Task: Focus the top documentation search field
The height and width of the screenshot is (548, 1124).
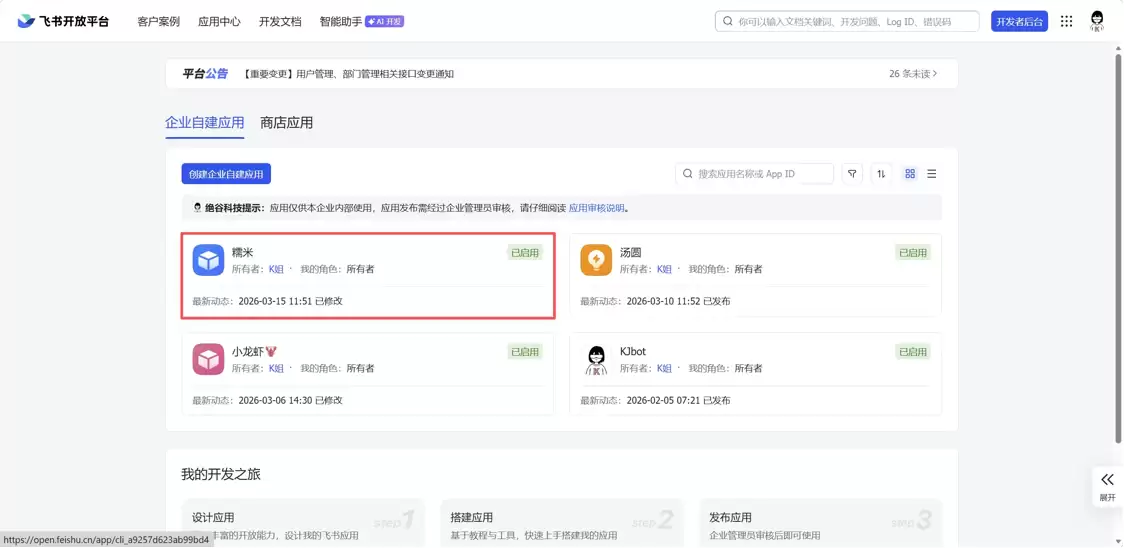Action: [847, 22]
